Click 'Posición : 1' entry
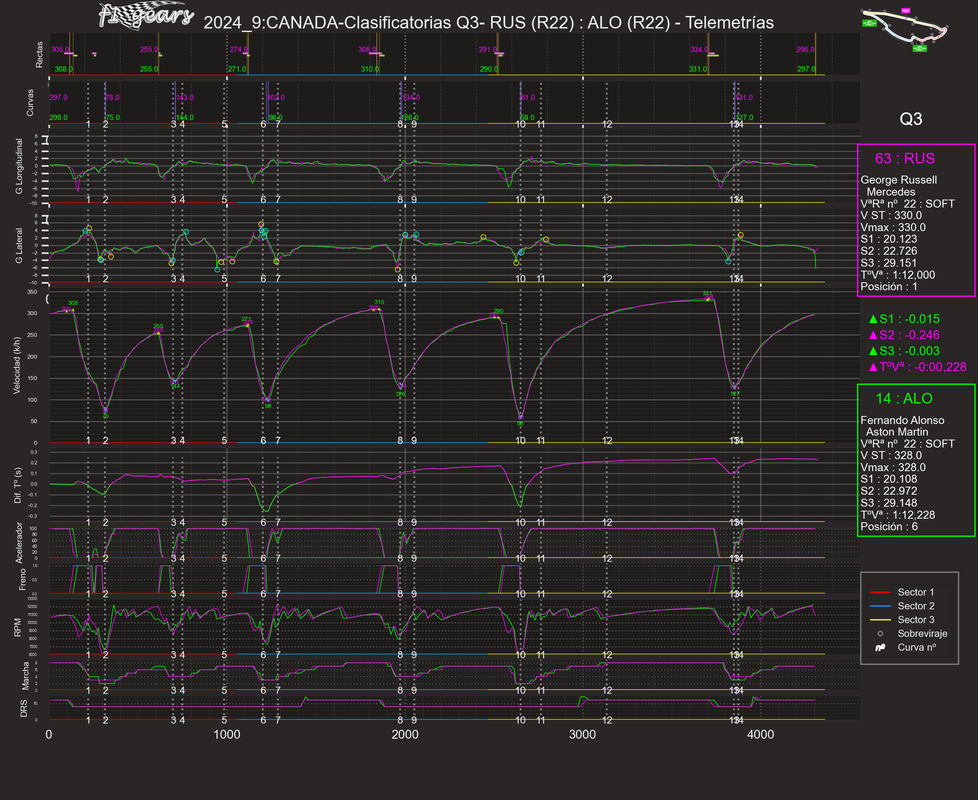Viewport: 978px width, 800px height. pos(889,287)
